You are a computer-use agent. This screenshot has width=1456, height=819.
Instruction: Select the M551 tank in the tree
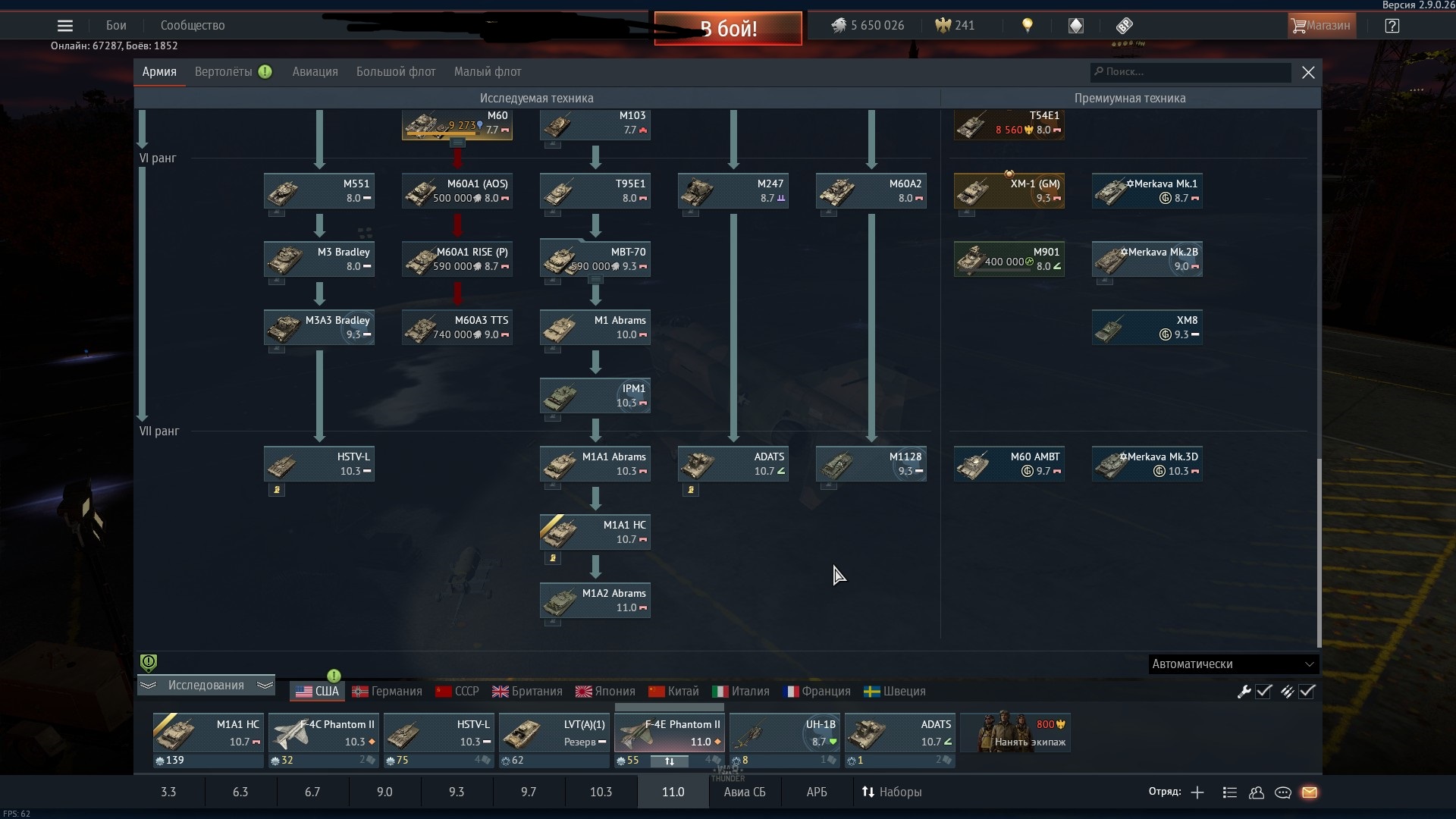click(319, 191)
